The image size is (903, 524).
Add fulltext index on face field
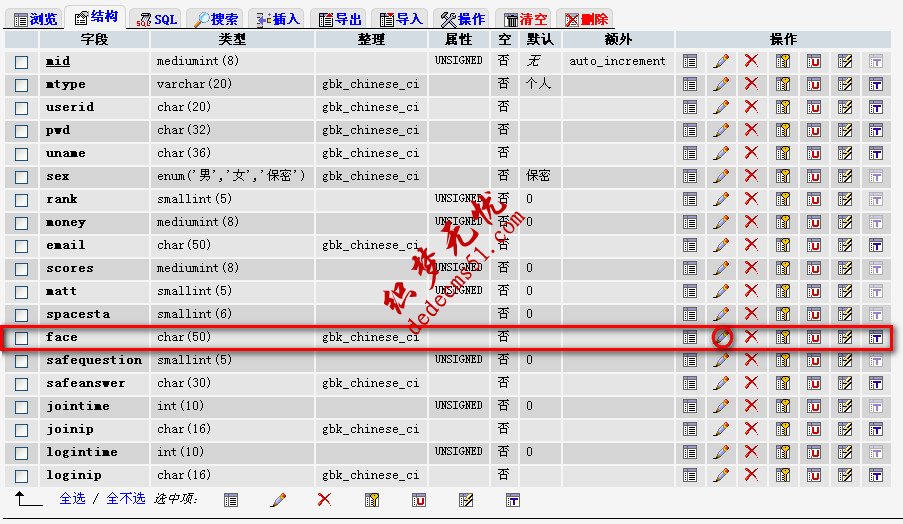pos(876,338)
